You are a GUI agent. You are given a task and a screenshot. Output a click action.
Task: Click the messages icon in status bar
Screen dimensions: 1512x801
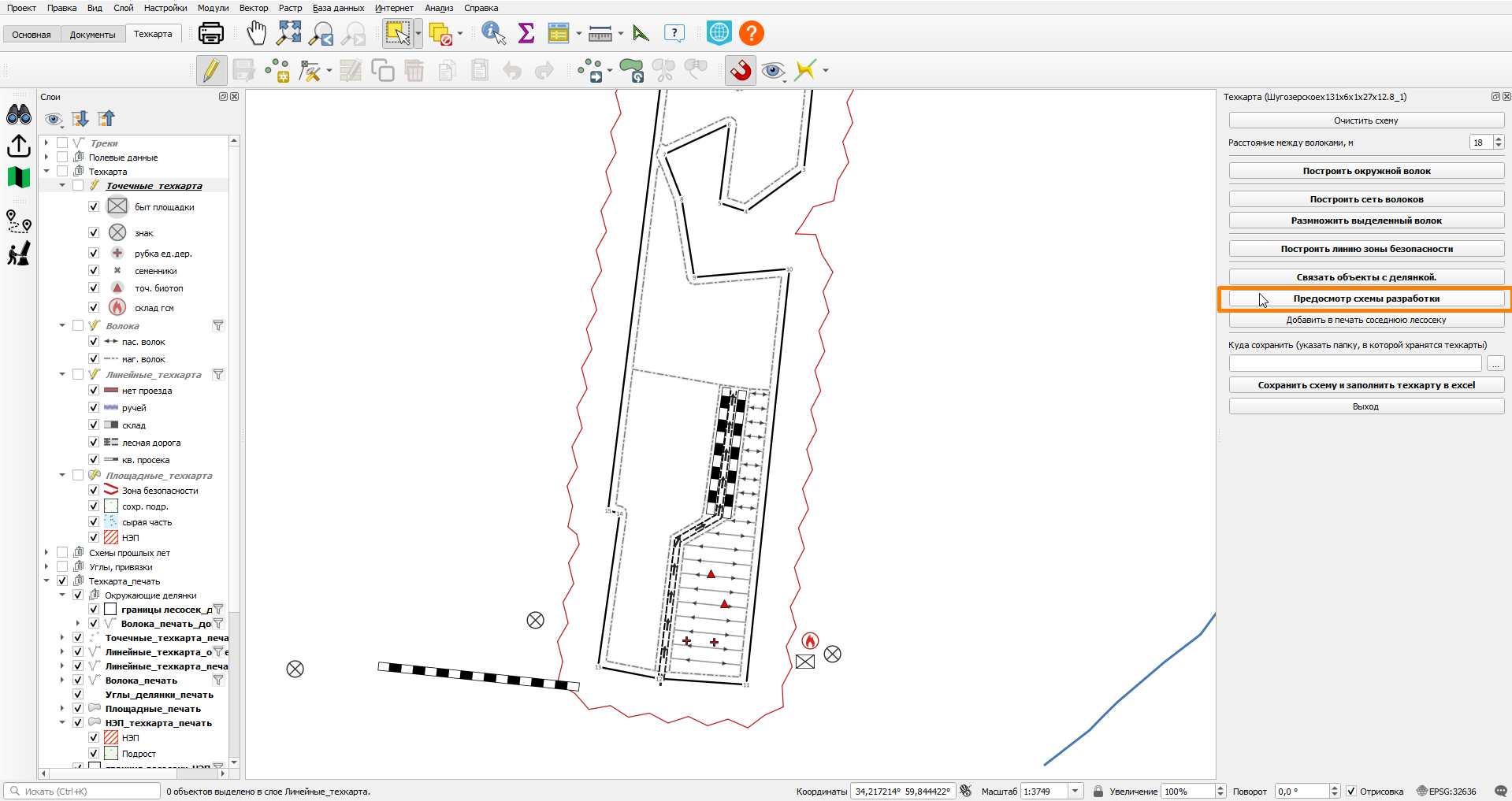tap(1501, 792)
